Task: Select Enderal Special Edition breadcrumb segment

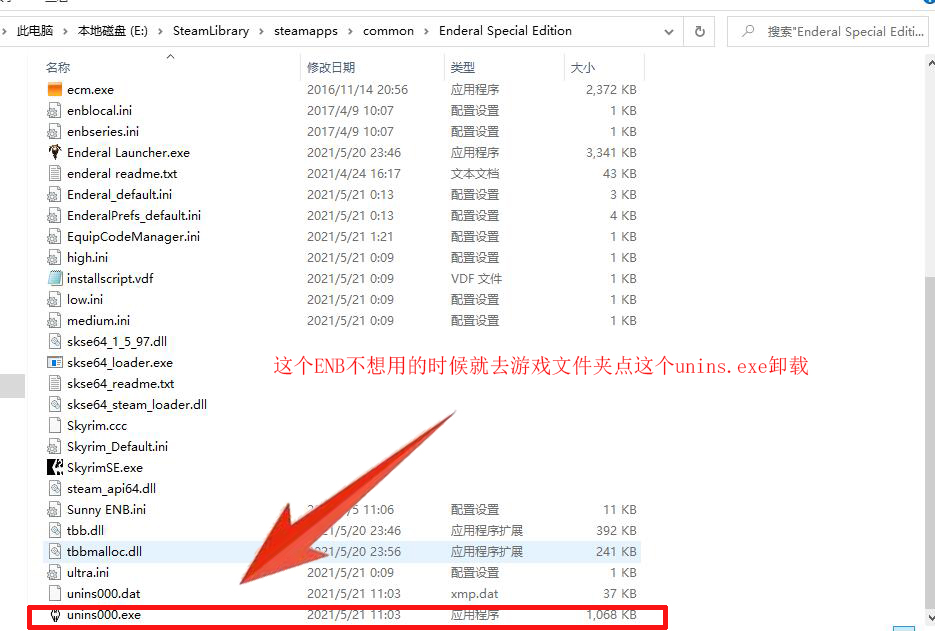Action: 505,31
